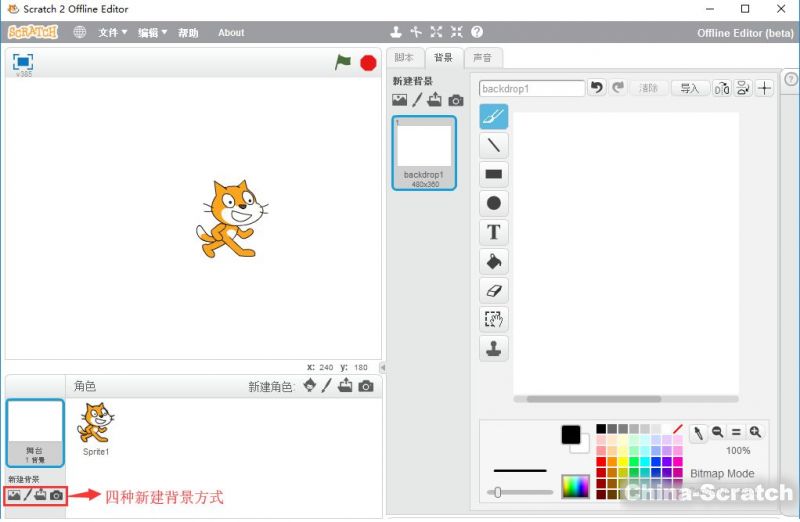Viewport: 800px width, 522px height.
Task: Click the backdrop1 name input field
Action: (532, 88)
